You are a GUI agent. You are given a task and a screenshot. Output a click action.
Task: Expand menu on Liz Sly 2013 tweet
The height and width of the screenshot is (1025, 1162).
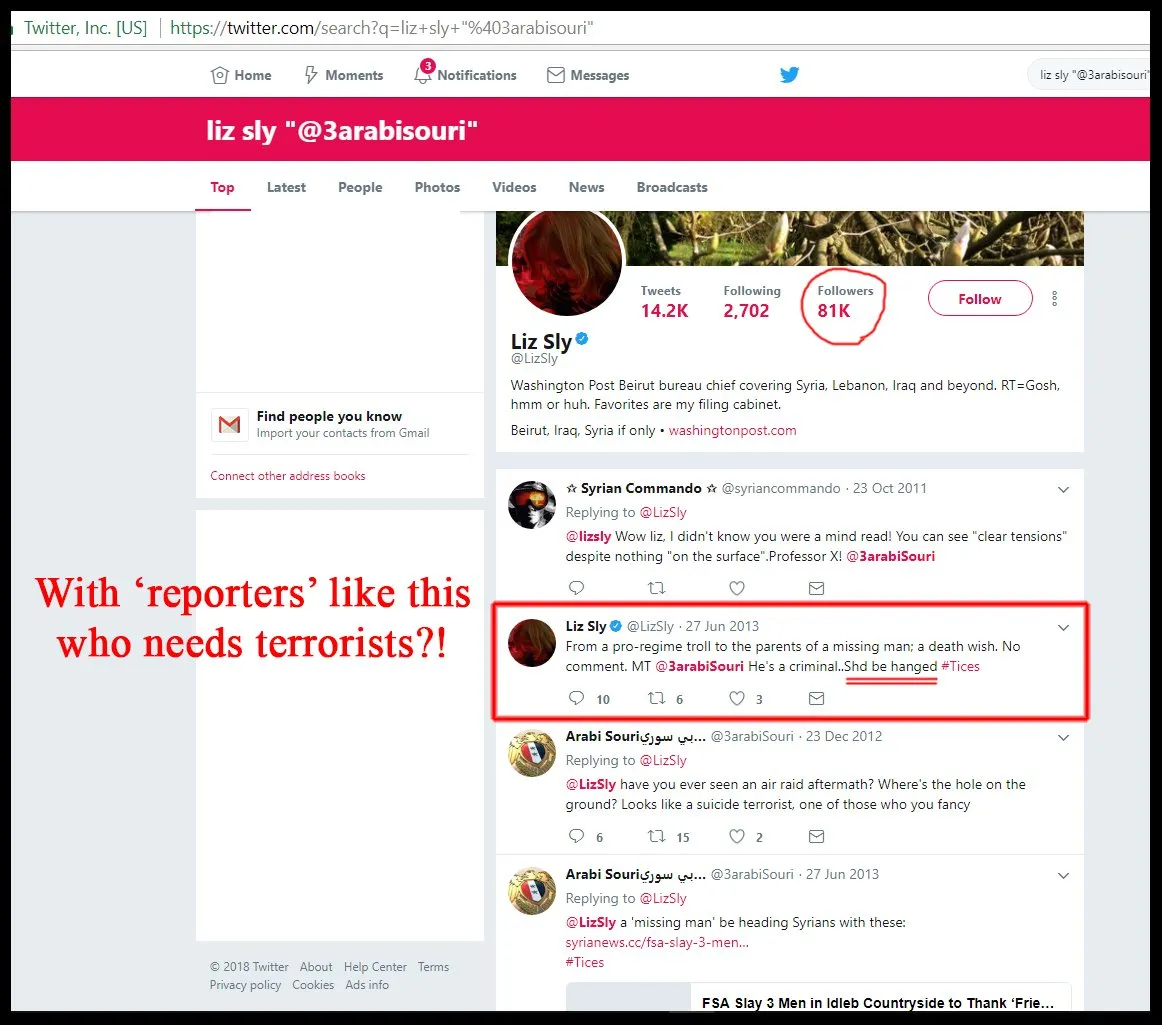(1063, 627)
